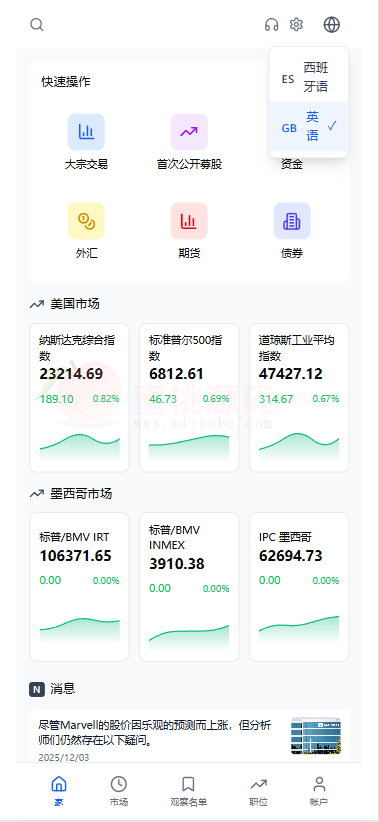View the 标普/BMV INMEX sparkline chart

(189, 637)
